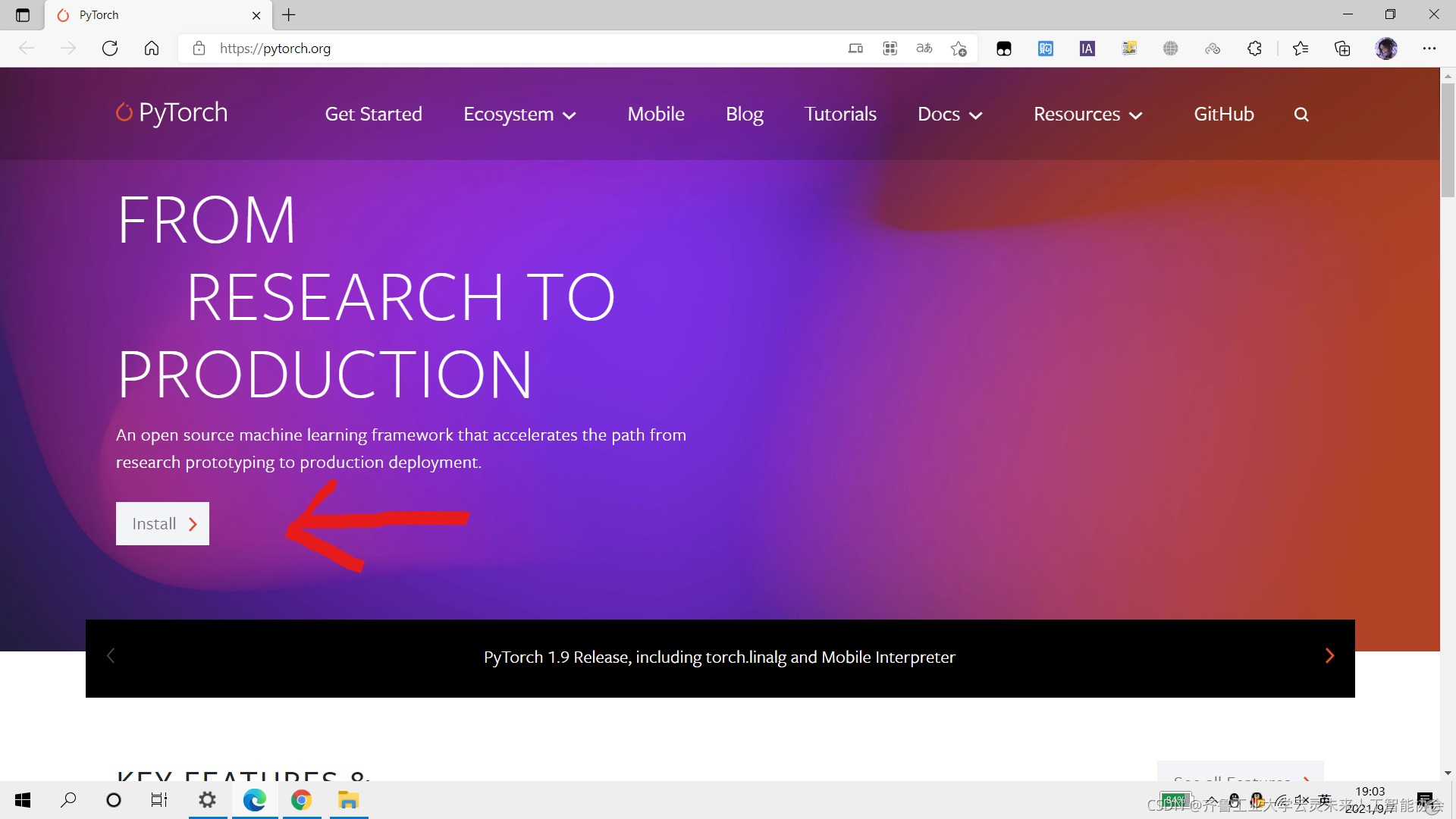
Task: Click the browser Forward arrow
Action: pos(68,49)
